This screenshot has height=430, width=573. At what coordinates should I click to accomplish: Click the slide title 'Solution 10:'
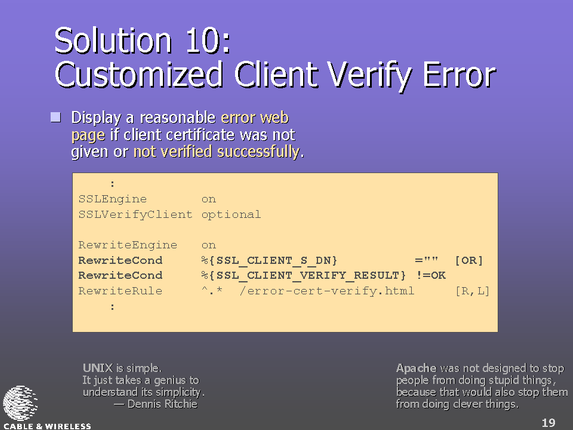point(143,40)
